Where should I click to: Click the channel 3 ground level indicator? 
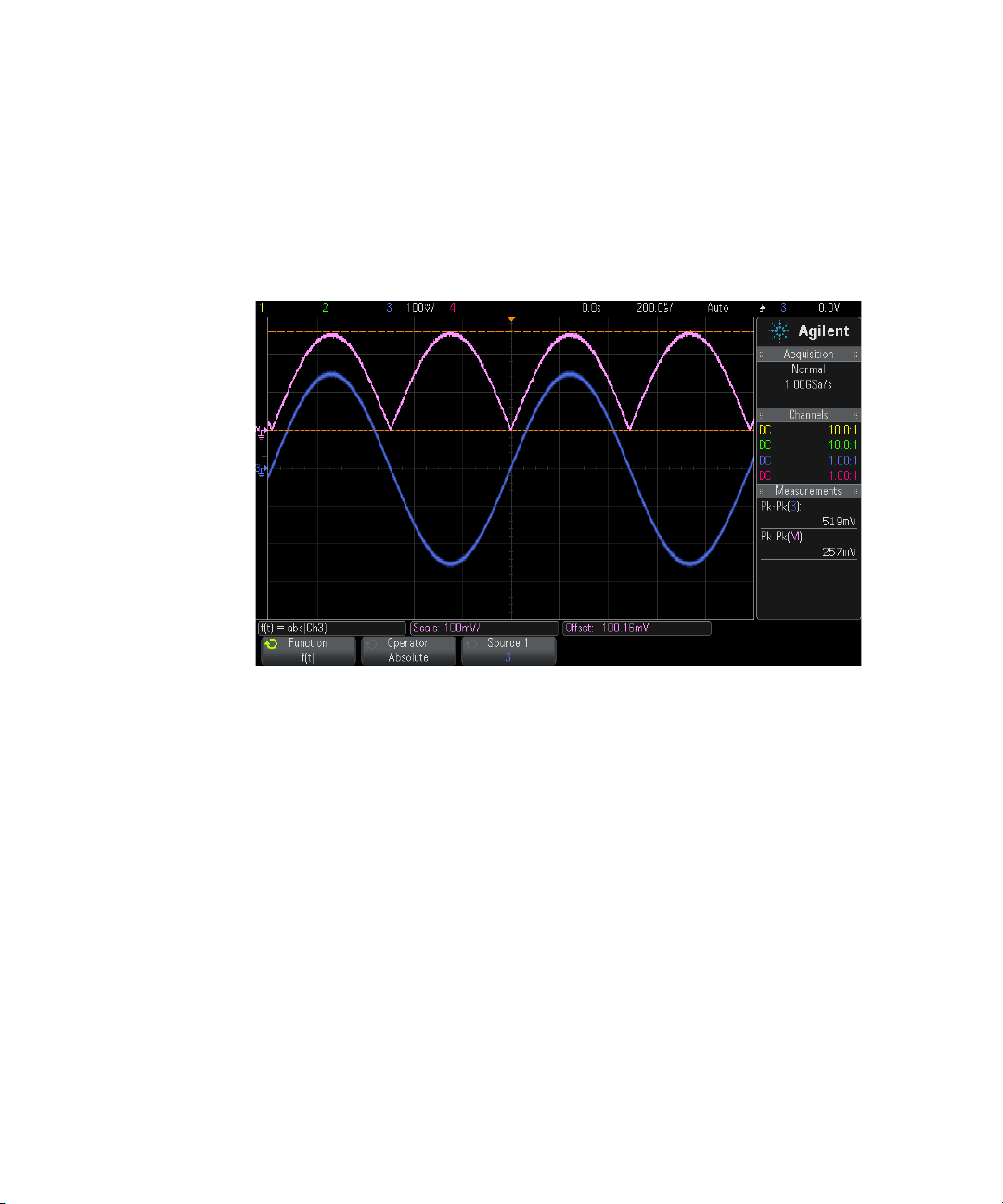(x=262, y=469)
